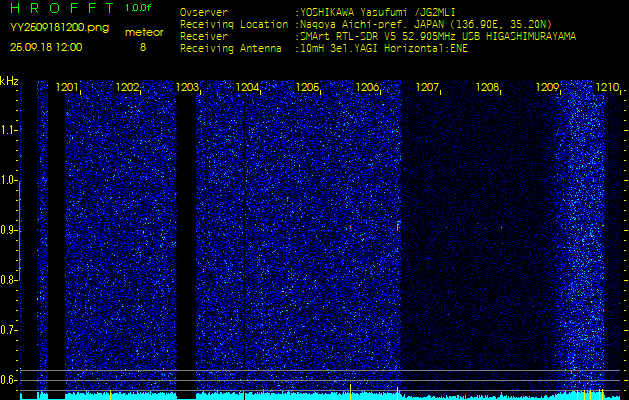The height and width of the screenshot is (400, 629).
Task: Click the Receiving Location label
Action: [x=234, y=24]
